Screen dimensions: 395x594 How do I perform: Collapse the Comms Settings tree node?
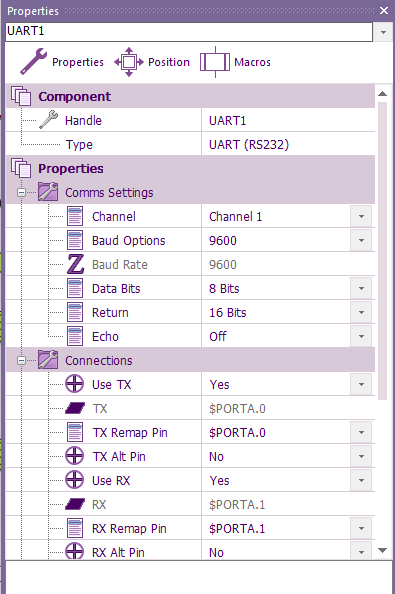[x=22, y=192]
